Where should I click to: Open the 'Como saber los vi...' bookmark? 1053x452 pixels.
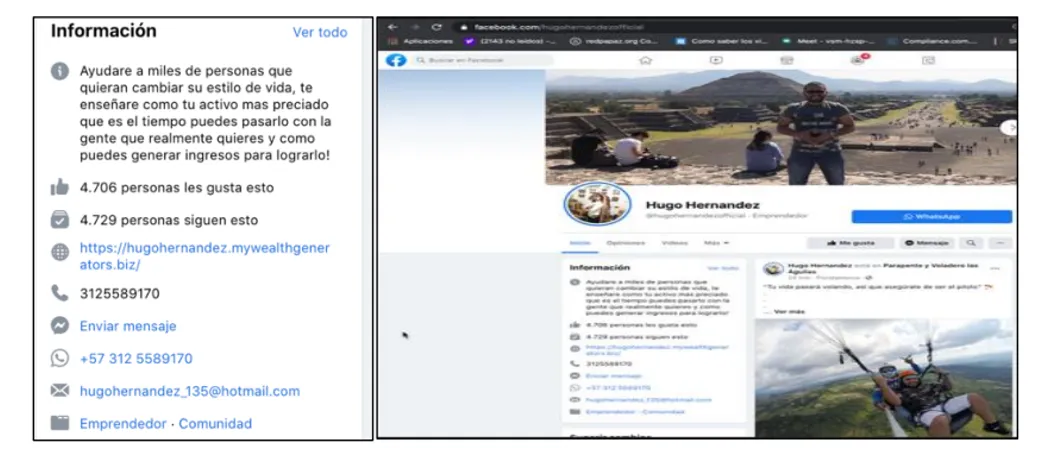pyautogui.click(x=722, y=41)
